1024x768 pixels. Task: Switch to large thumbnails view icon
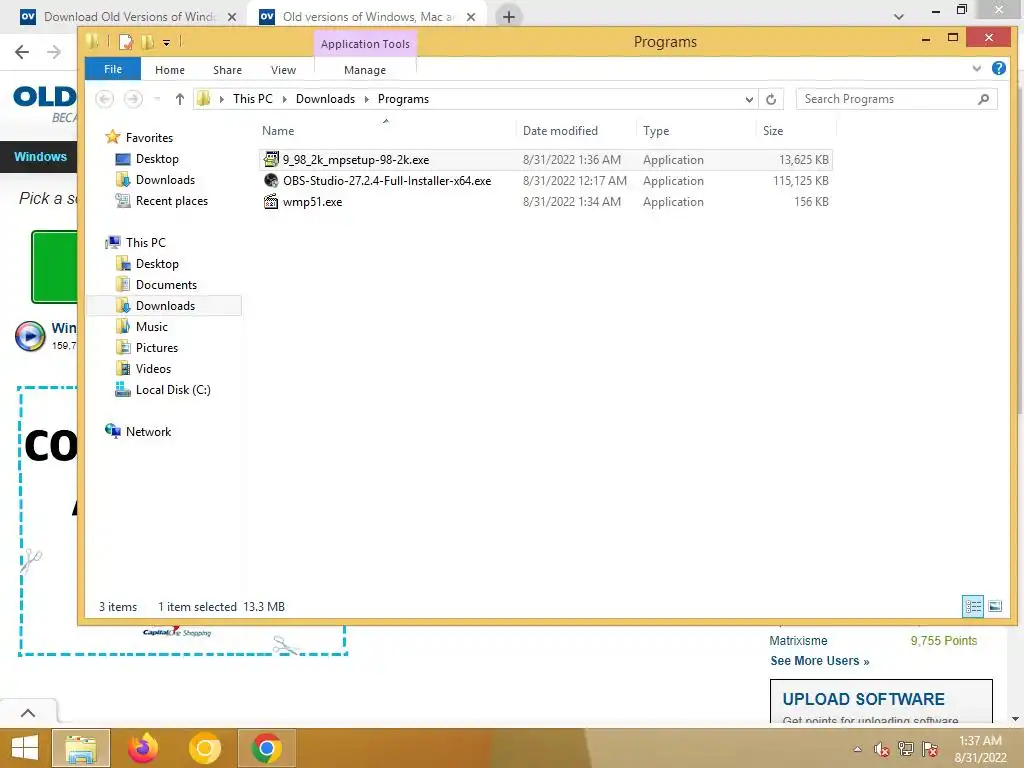click(995, 606)
